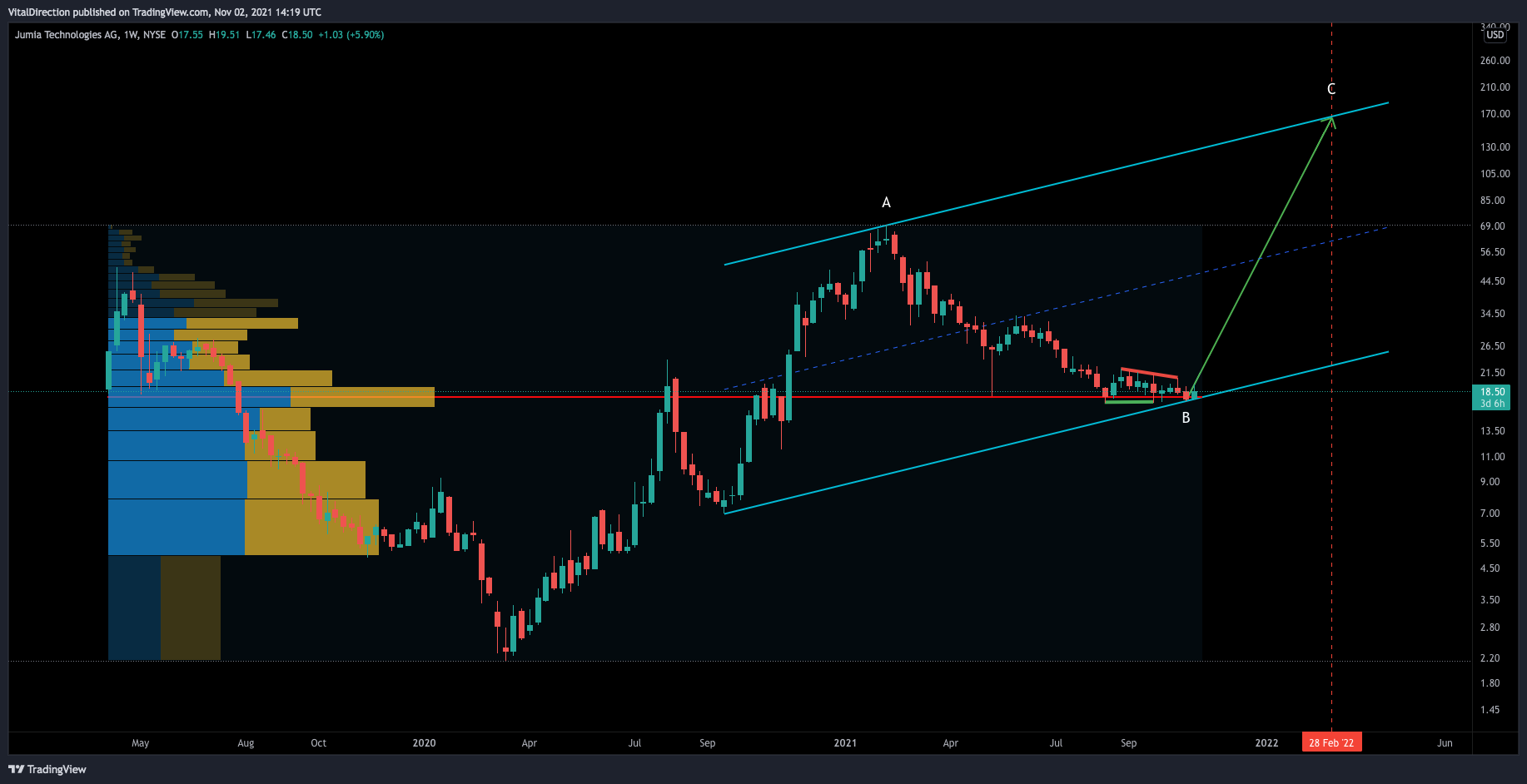Click the 5.50 price axis label
The width and height of the screenshot is (1527, 784).
click(1490, 543)
